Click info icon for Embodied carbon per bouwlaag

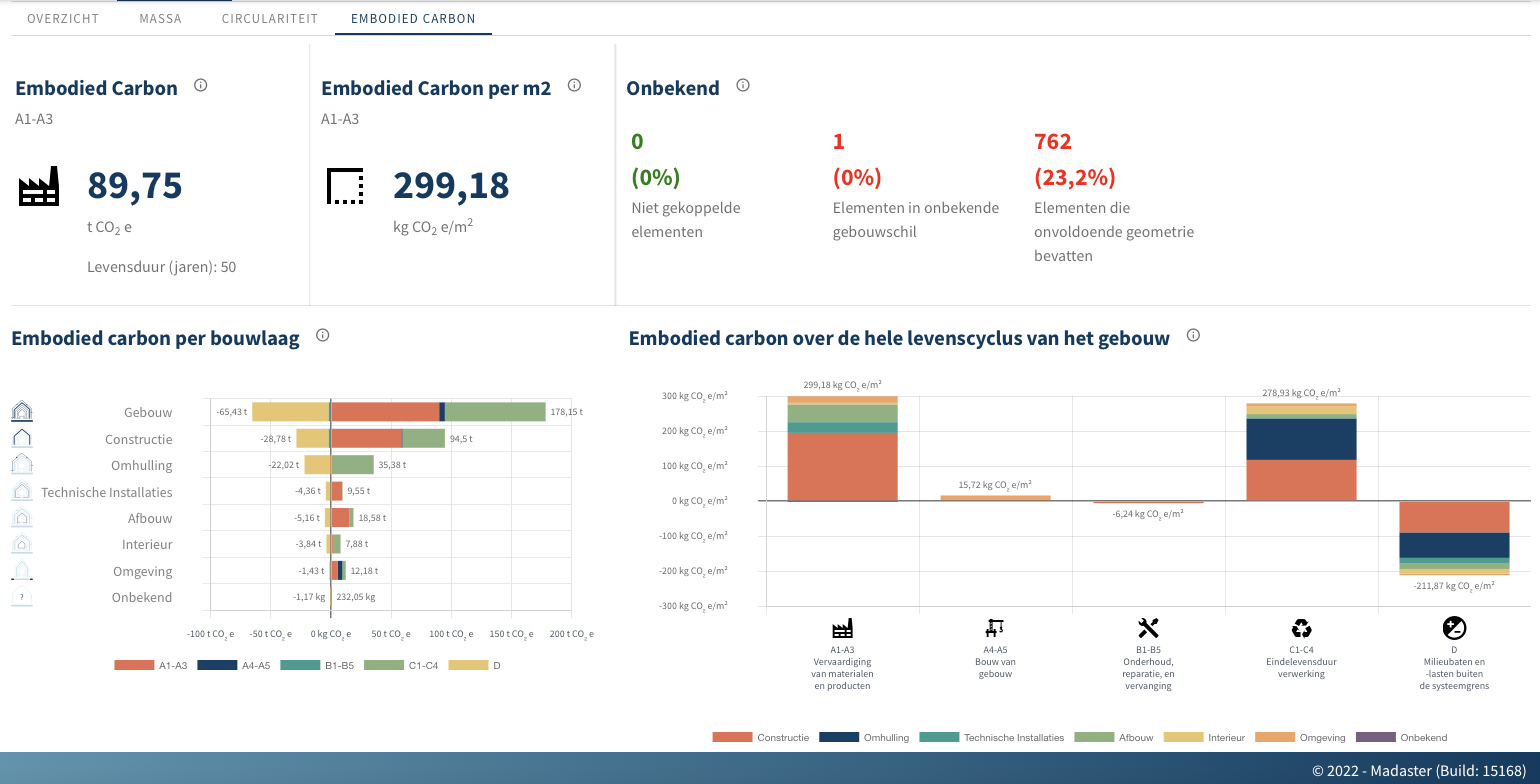pyautogui.click(x=322, y=336)
